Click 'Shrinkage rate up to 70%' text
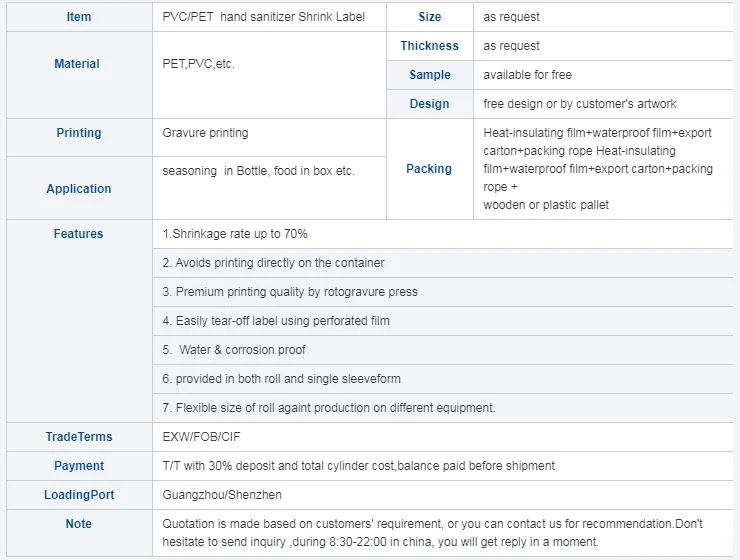This screenshot has width=740, height=560. point(235,234)
